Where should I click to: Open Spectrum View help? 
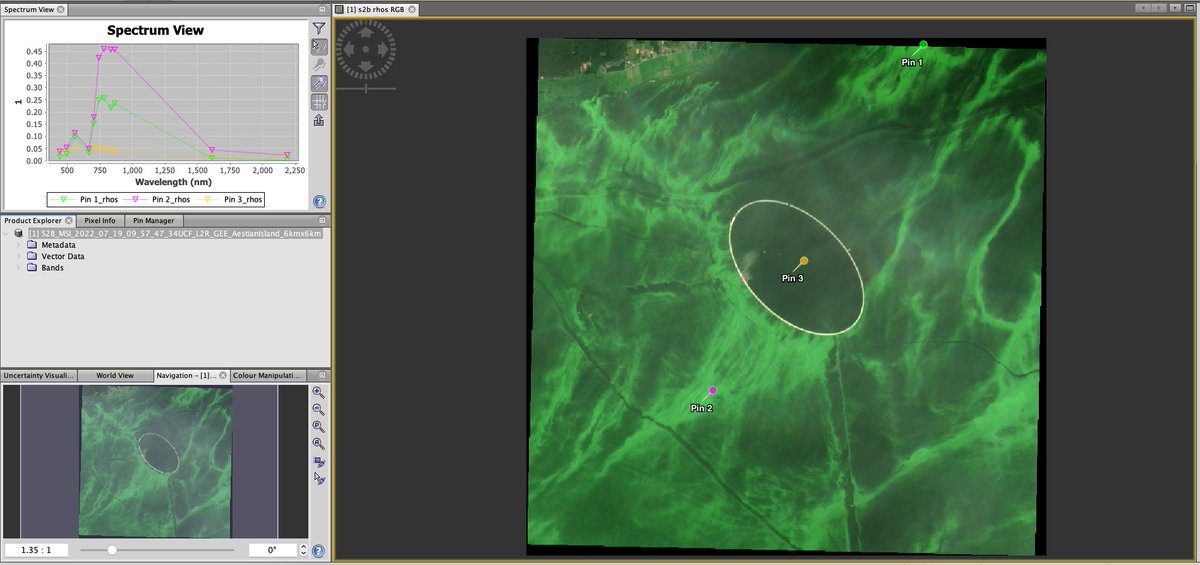pyautogui.click(x=319, y=201)
